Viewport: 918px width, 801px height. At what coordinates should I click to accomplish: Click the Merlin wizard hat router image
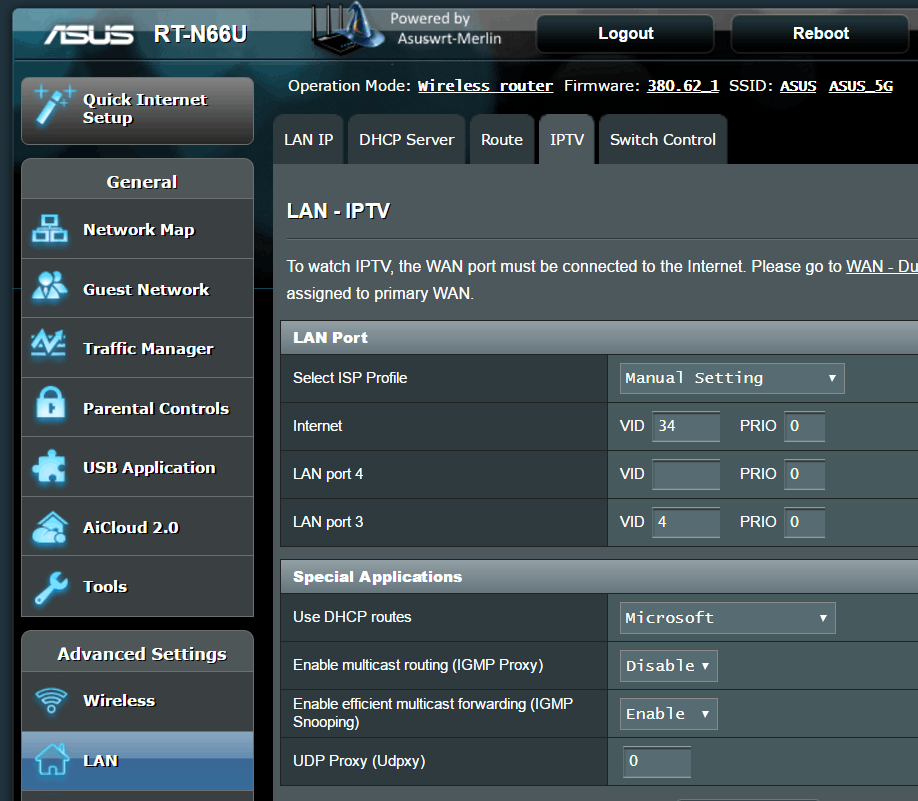point(348,28)
